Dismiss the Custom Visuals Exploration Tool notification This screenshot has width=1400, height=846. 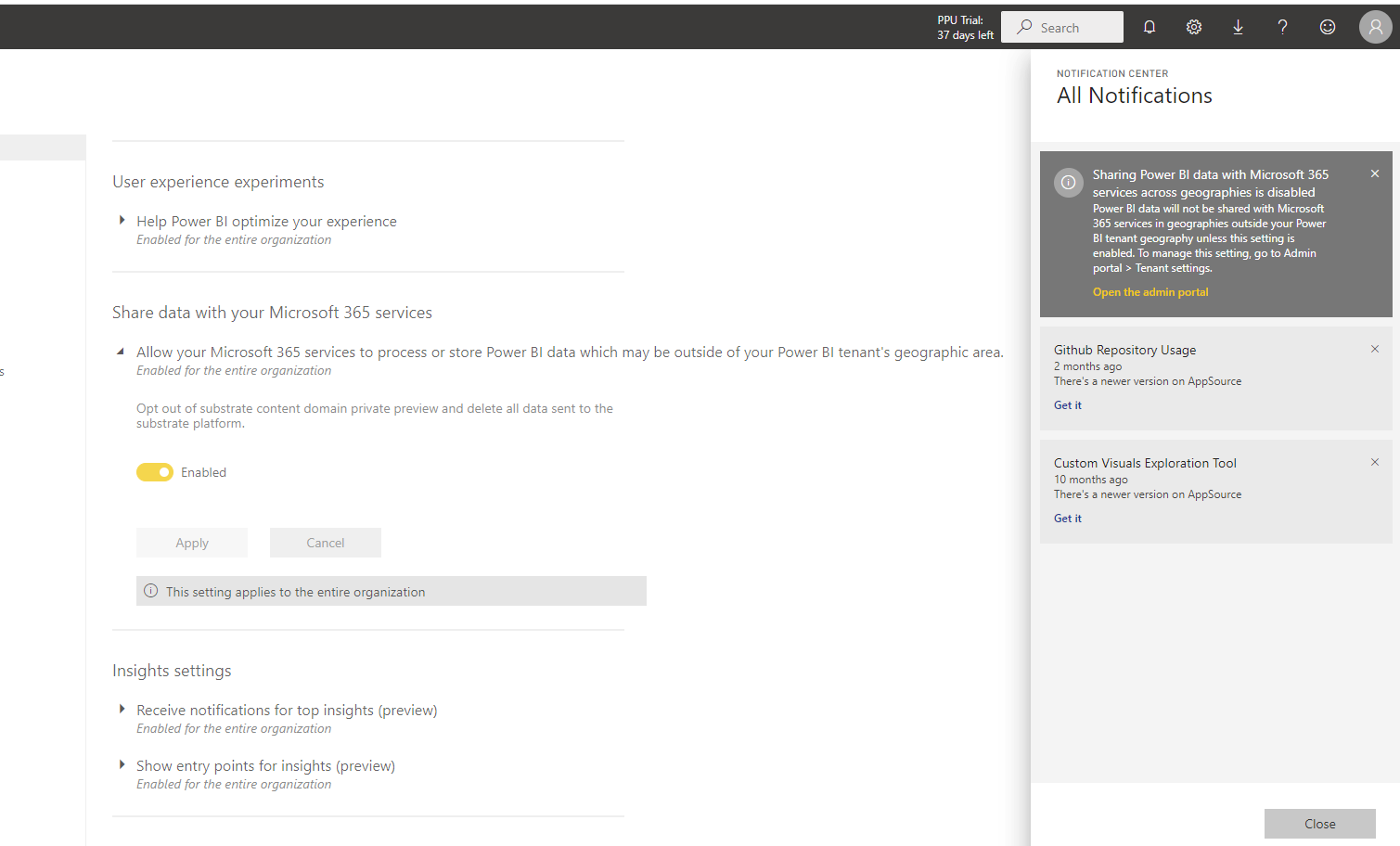coord(1375,462)
